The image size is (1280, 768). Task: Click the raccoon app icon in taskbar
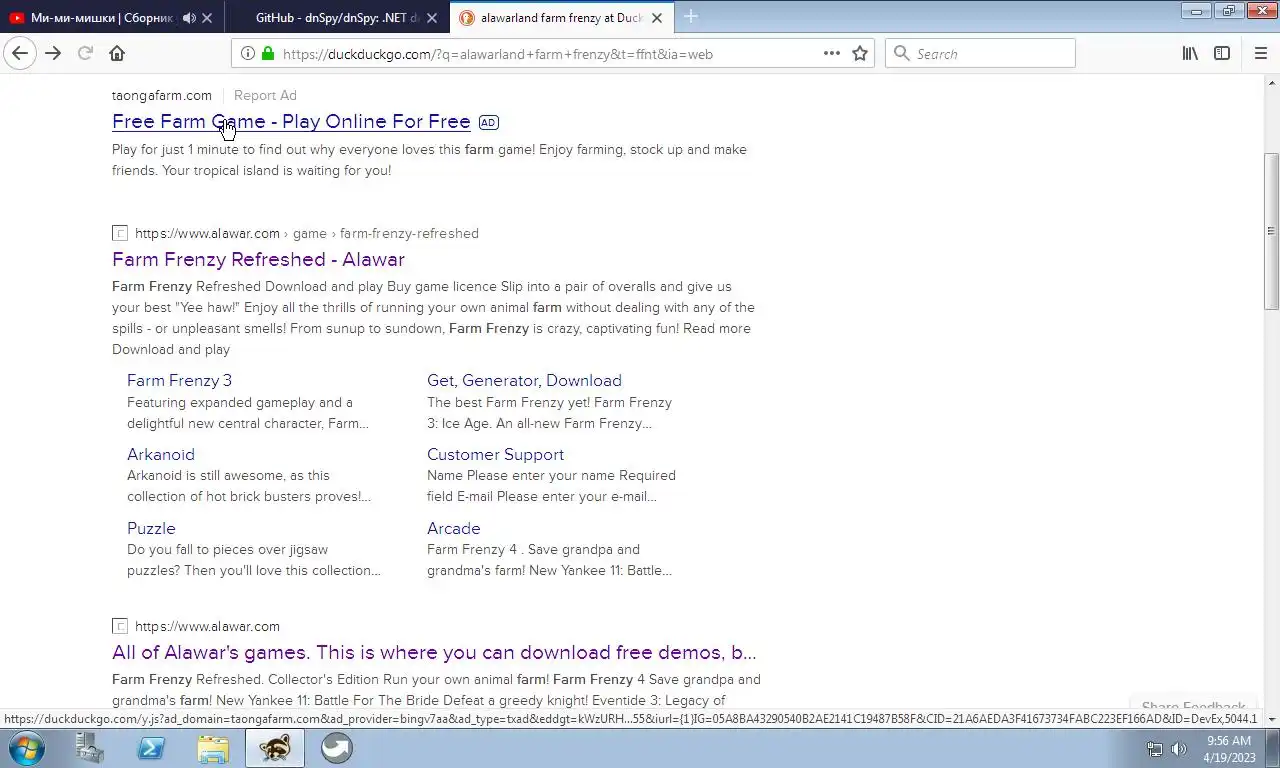coord(275,748)
